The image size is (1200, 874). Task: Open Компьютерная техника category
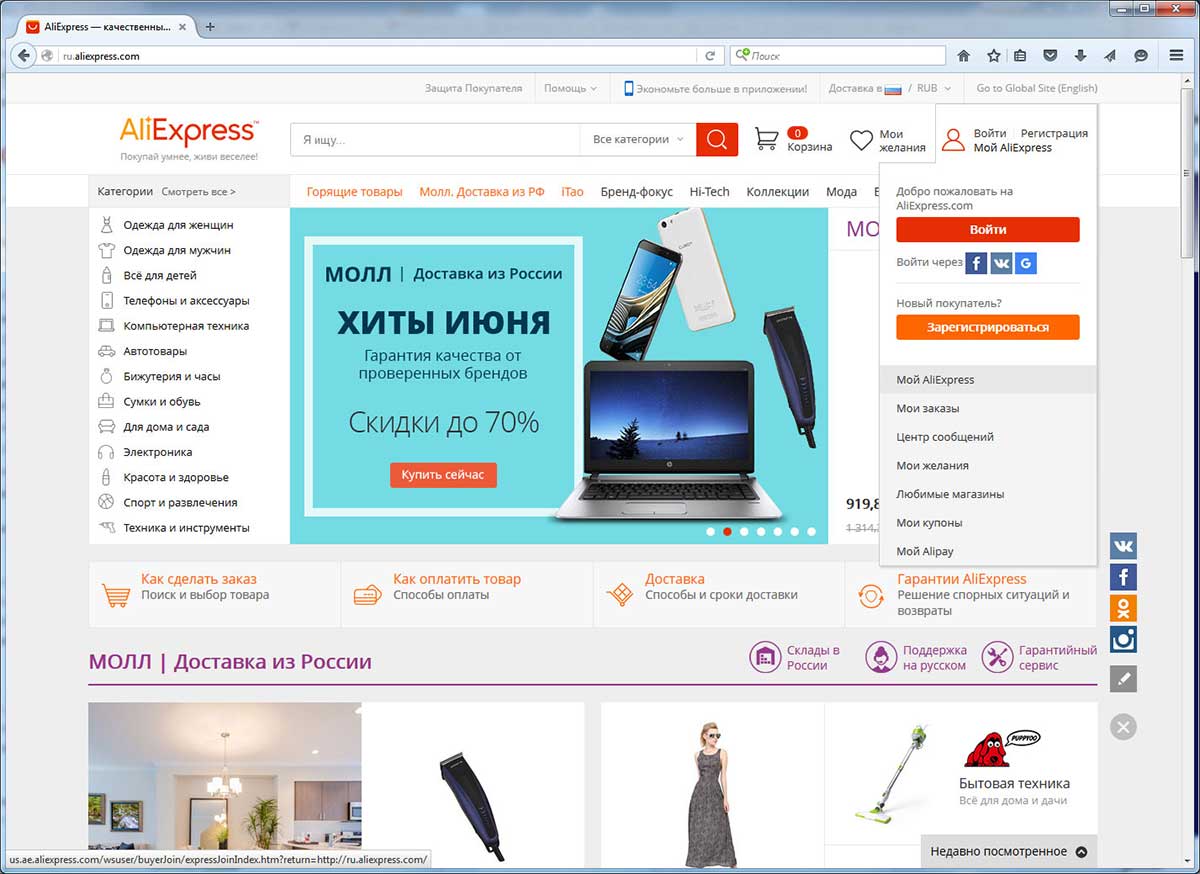[186, 326]
